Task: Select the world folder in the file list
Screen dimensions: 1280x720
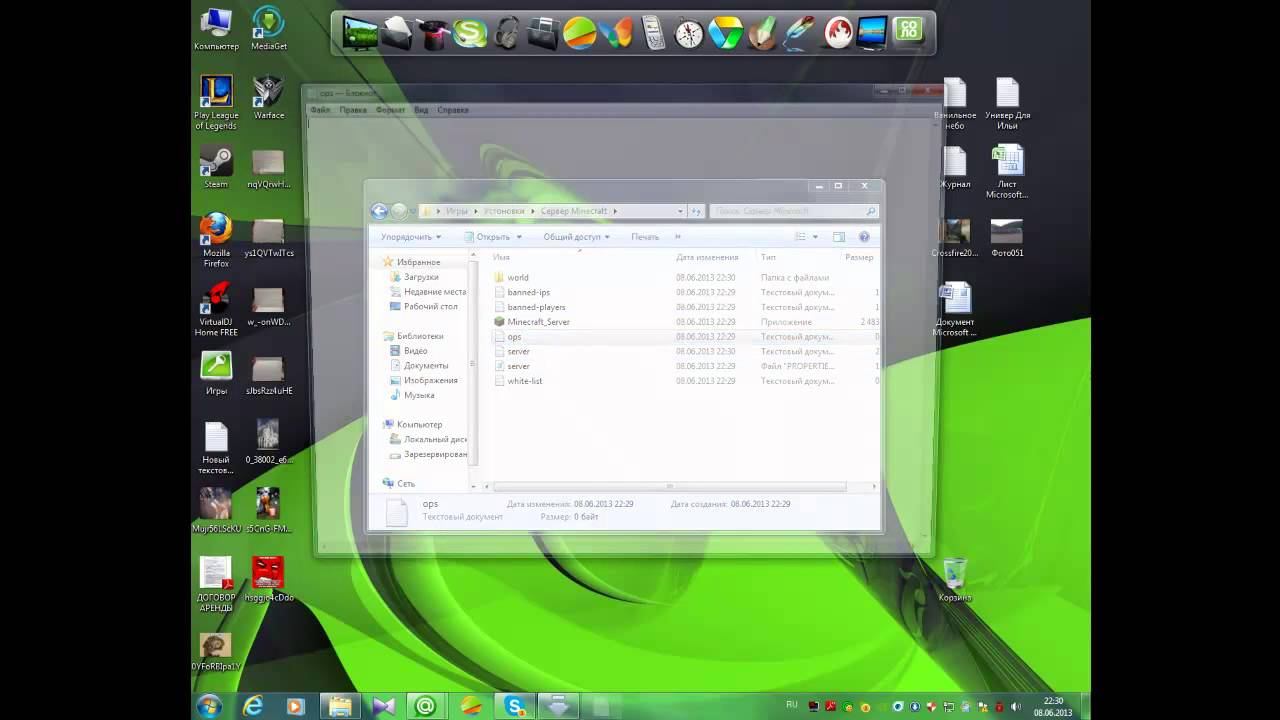Action: [518, 278]
